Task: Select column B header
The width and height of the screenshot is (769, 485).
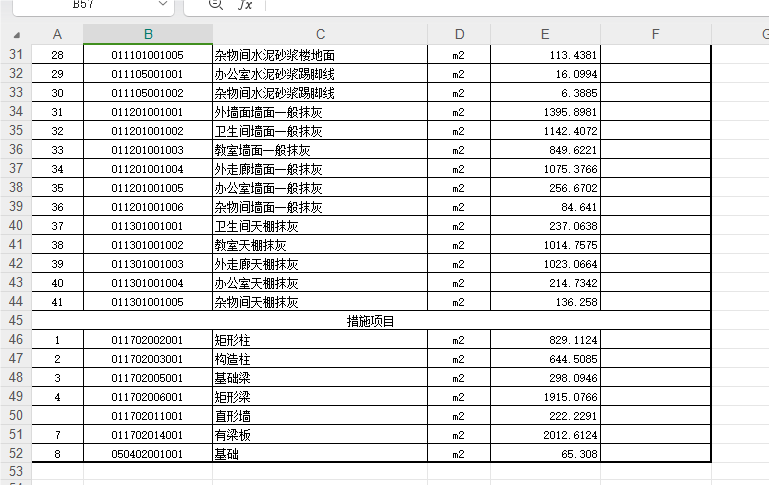Action: 148,34
